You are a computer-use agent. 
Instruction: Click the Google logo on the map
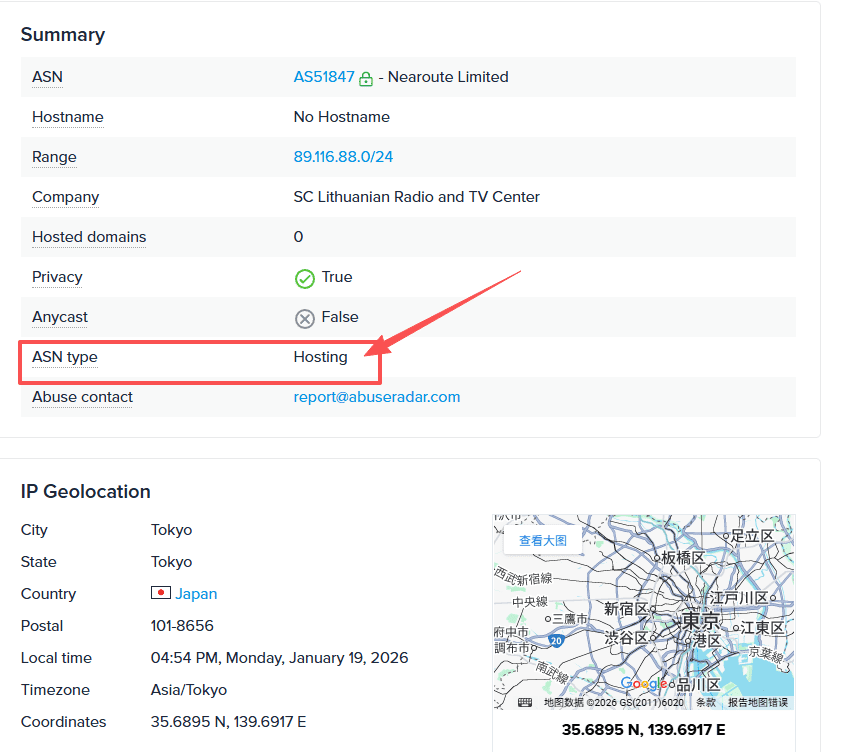(x=645, y=683)
